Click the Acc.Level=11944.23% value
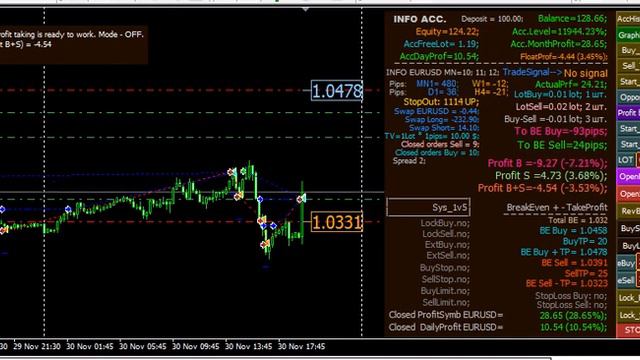The width and height of the screenshot is (640, 360). click(x=560, y=31)
